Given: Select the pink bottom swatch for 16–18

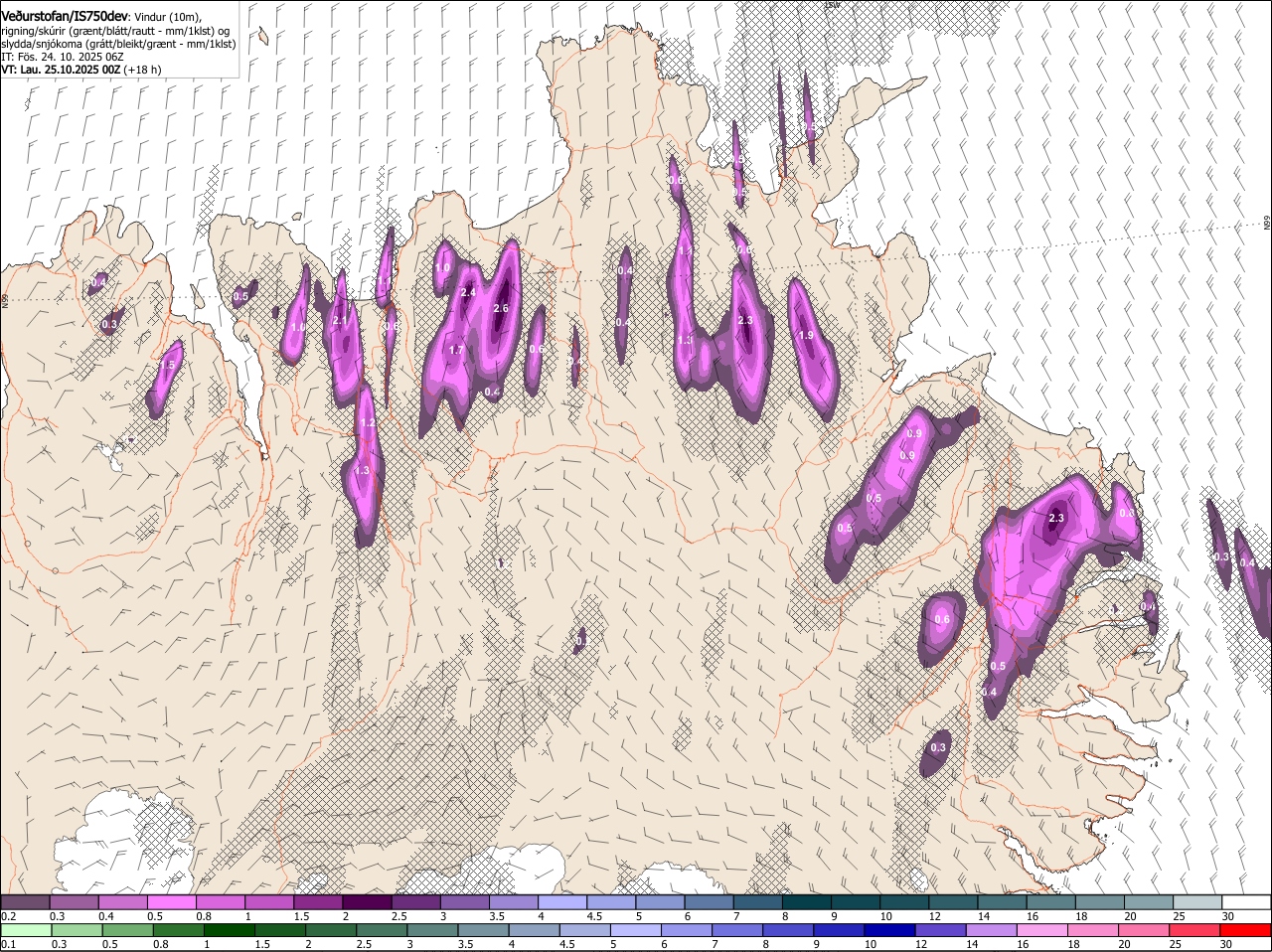Looking at the screenshot, I should (1042, 930).
